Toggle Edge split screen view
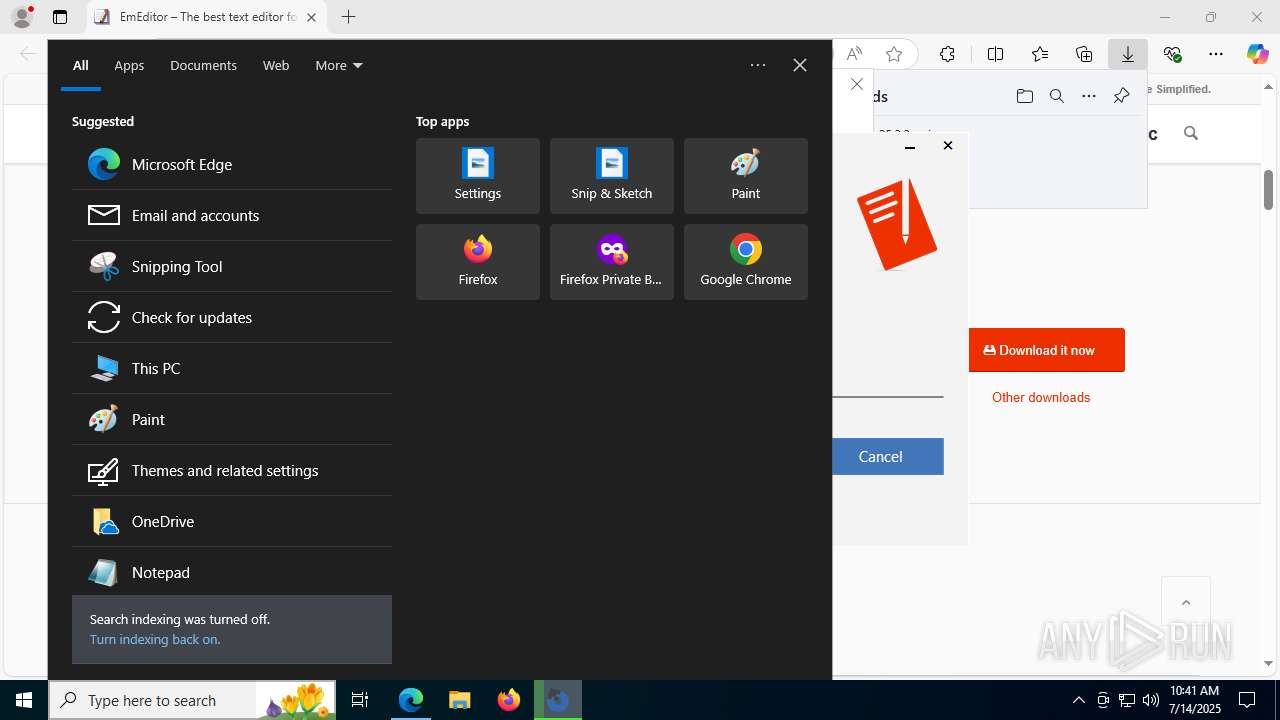Viewport: 1280px width, 720px height. (996, 54)
